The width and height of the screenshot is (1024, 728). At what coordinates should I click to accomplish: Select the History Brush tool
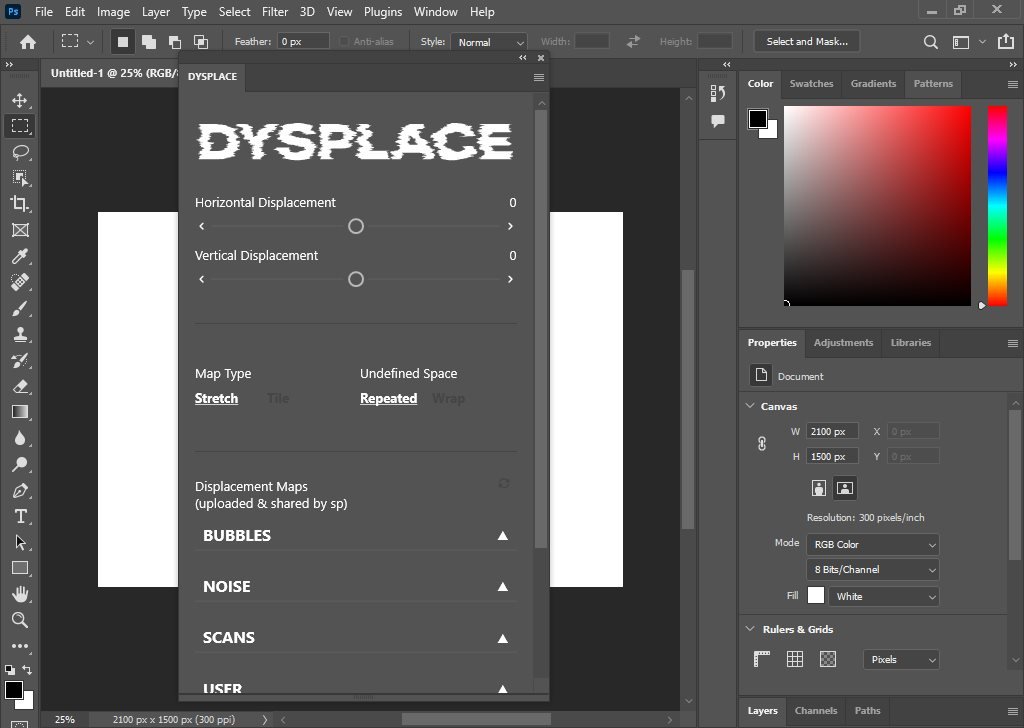click(20, 360)
